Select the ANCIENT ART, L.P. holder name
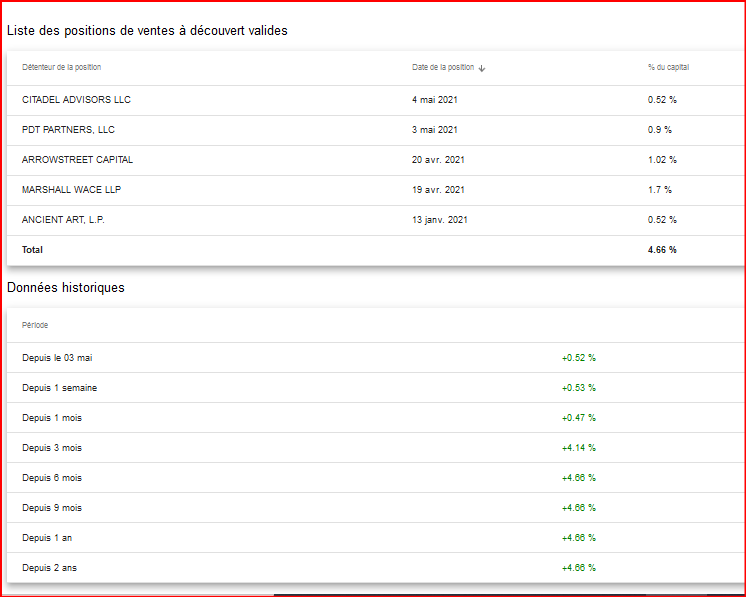 coord(63,220)
